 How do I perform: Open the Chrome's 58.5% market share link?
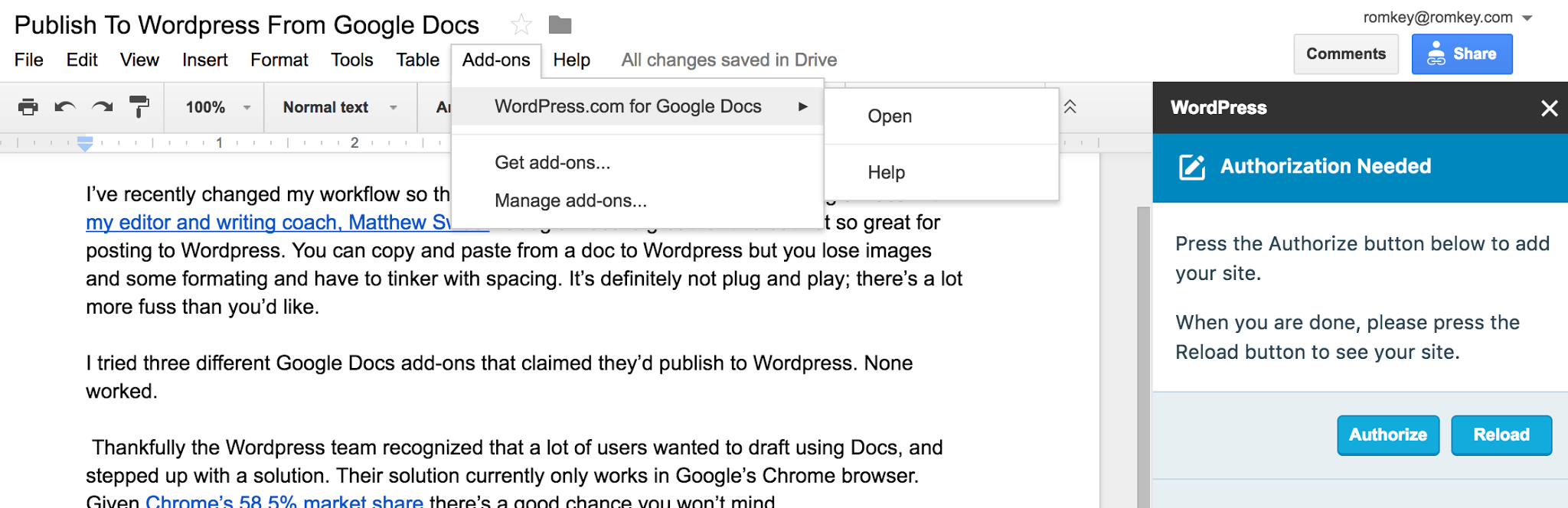284,501
